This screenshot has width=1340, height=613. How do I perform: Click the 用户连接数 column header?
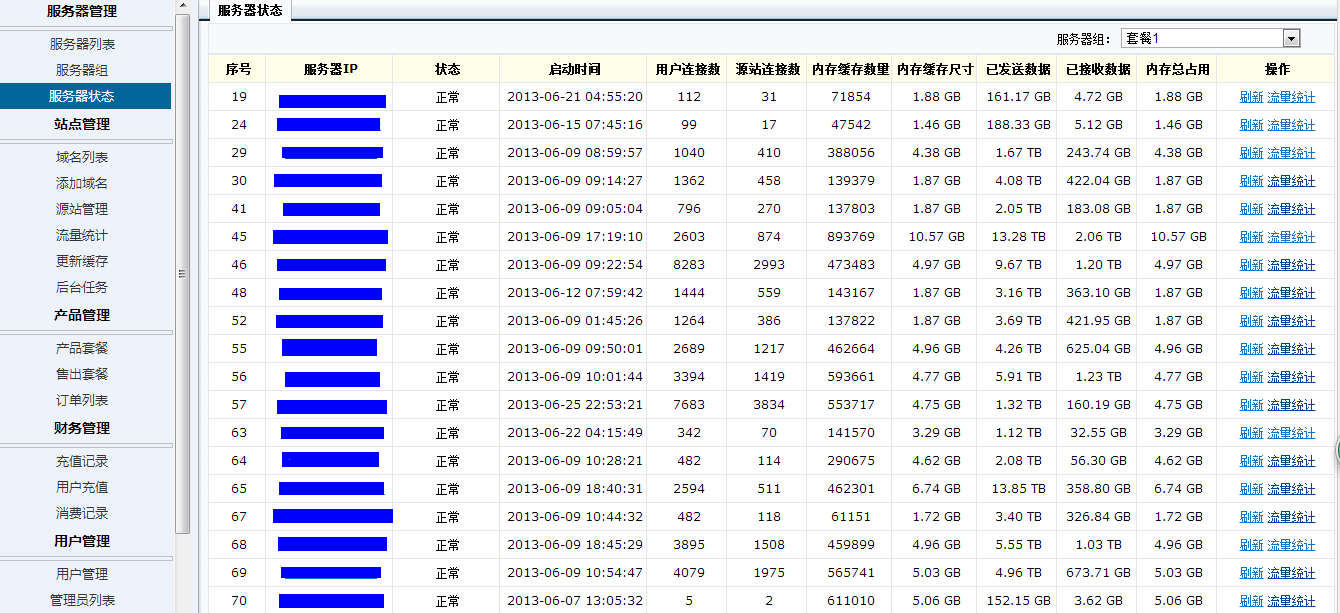click(x=688, y=69)
